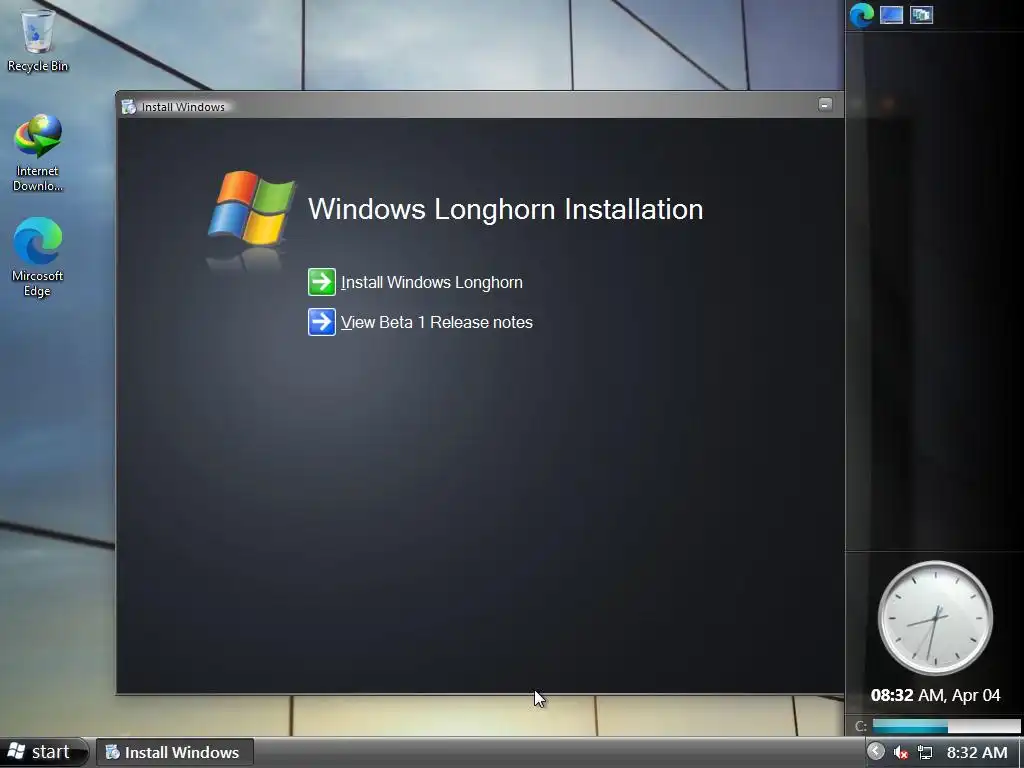Click the network connection tray icon
Viewport: 1024px width, 768px height.
coord(925,753)
